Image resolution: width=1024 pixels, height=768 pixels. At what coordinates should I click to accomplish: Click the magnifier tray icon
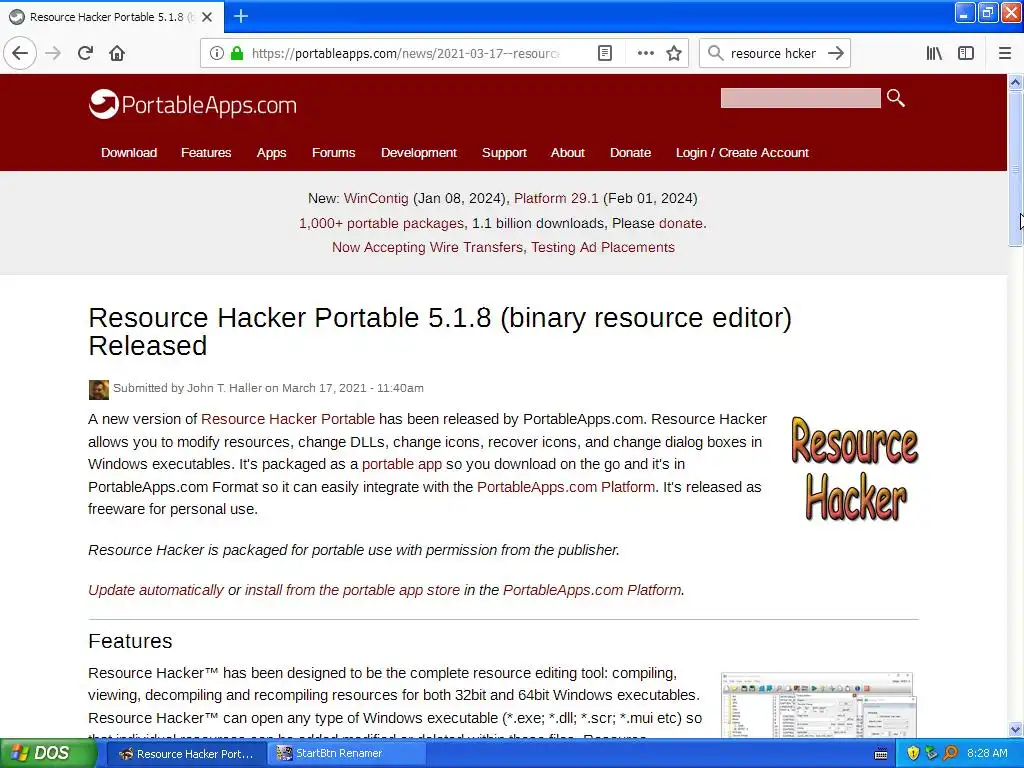[950, 753]
